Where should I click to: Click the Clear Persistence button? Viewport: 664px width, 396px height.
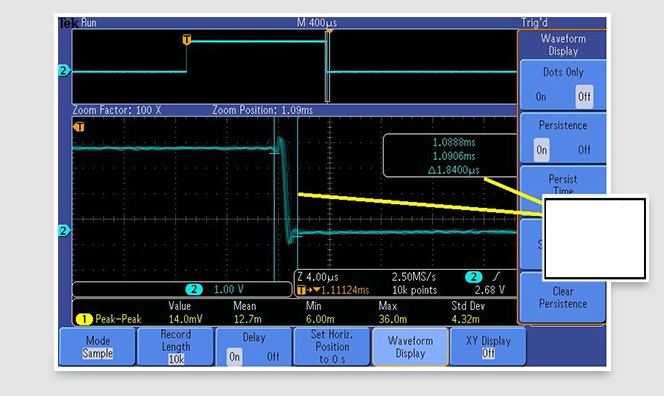tap(563, 297)
